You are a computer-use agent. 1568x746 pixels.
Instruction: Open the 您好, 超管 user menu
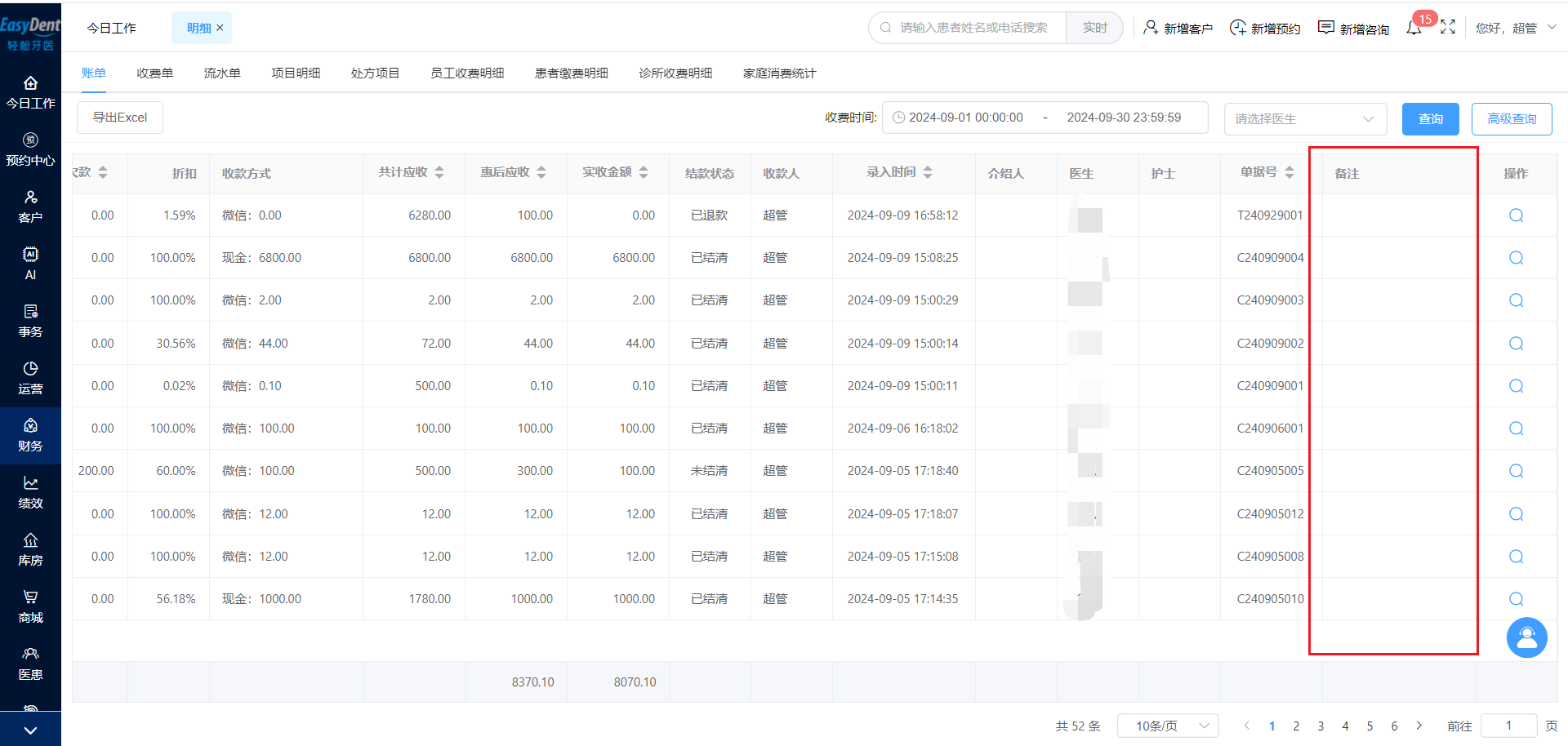1516,28
